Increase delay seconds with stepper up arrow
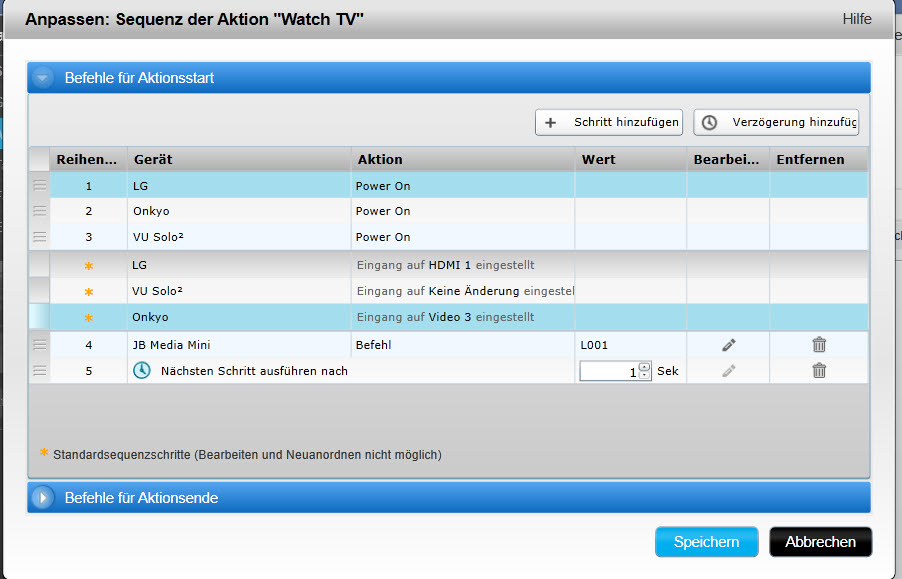The width and height of the screenshot is (902, 579). 644,366
